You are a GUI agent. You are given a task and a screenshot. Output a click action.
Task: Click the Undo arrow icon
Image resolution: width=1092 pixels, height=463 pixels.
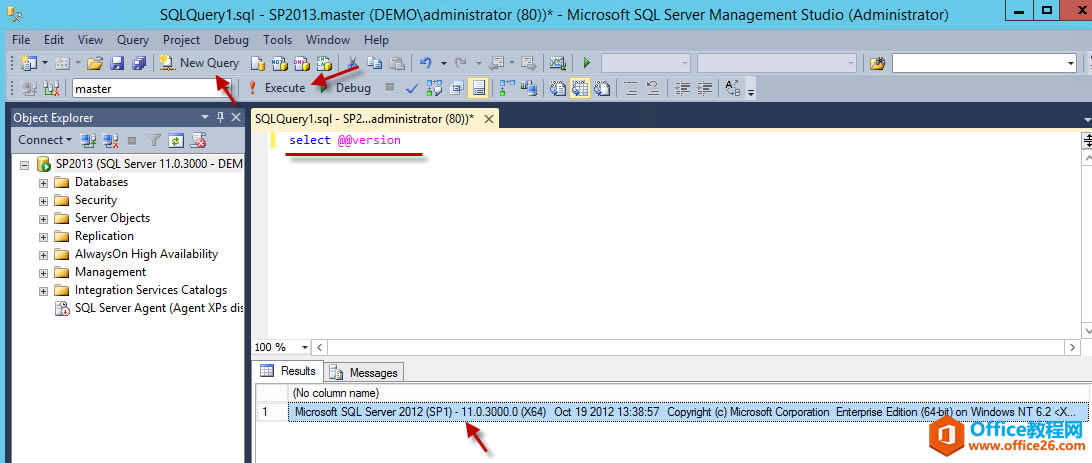click(x=426, y=63)
